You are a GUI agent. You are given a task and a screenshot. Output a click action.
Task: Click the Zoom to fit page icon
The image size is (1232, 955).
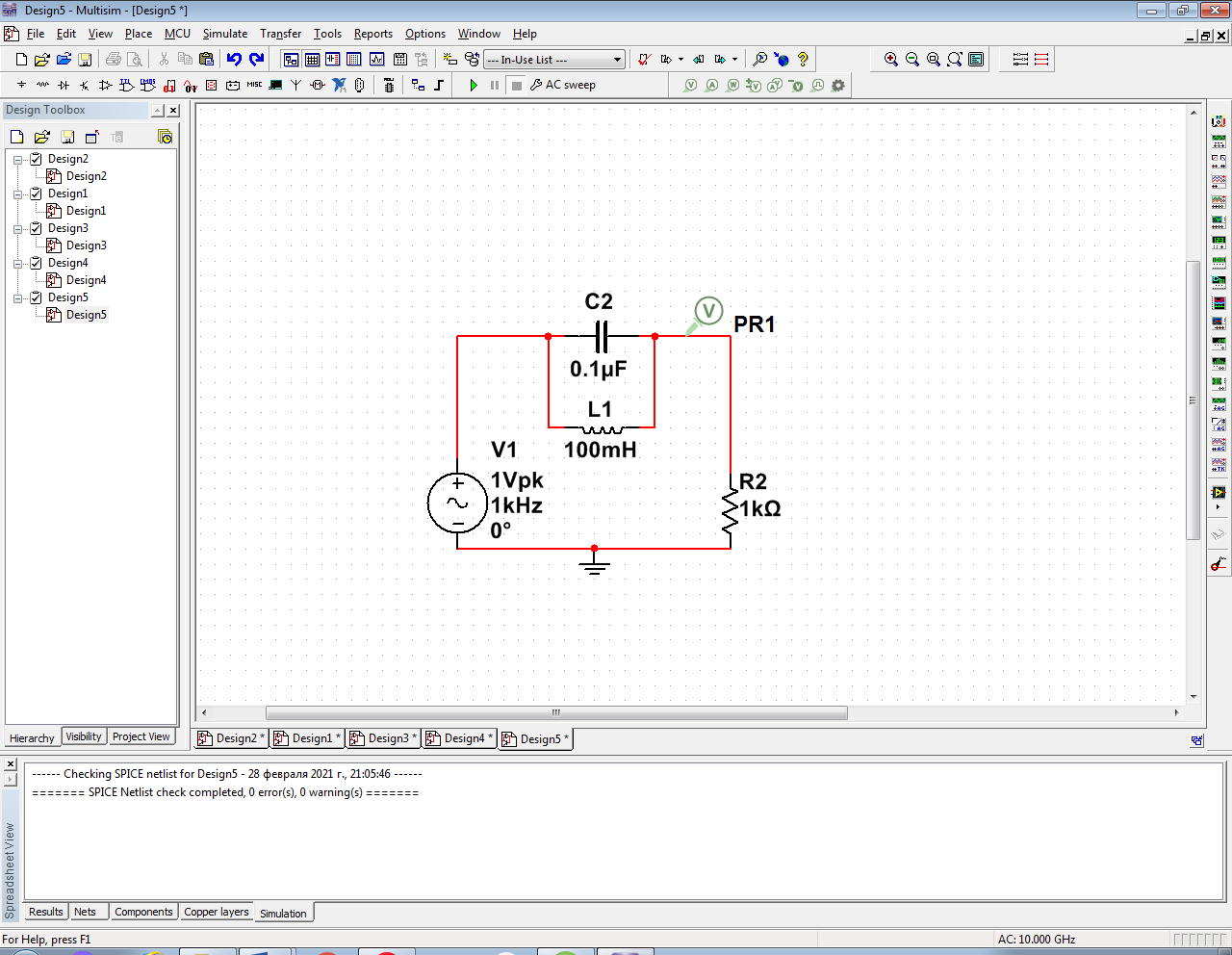pyautogui.click(x=955, y=60)
